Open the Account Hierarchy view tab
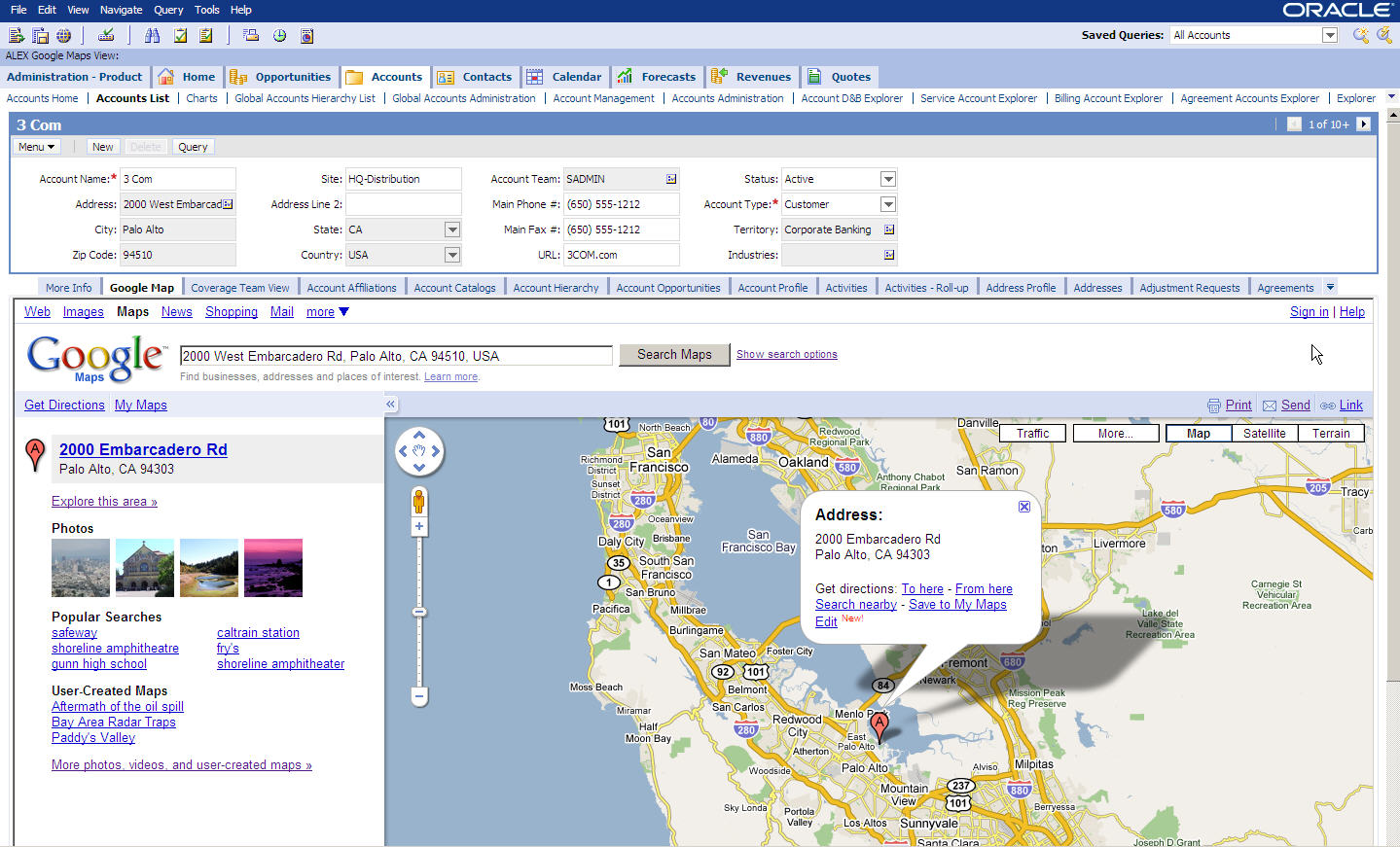1400x847 pixels. pos(556,288)
